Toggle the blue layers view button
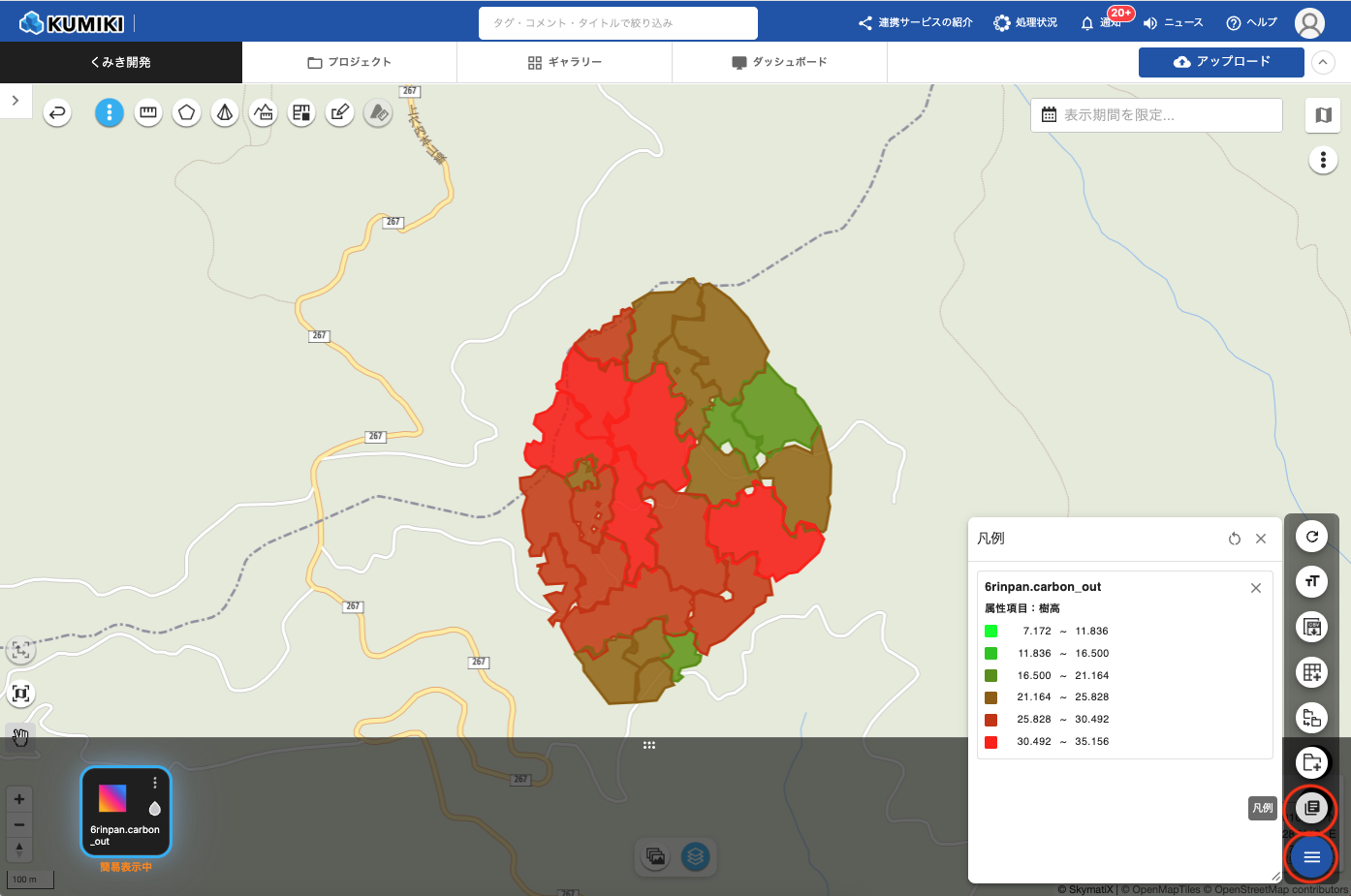This screenshot has height=896, width=1351. click(x=695, y=856)
